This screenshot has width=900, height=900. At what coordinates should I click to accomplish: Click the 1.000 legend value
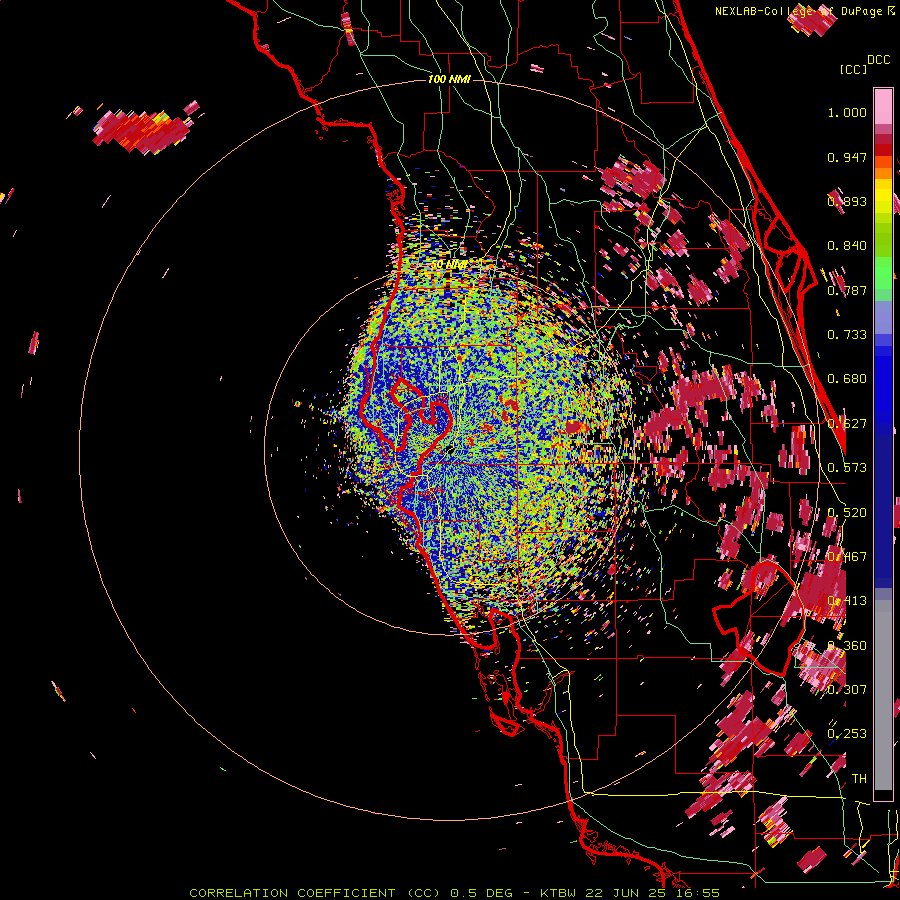pyautogui.click(x=847, y=112)
